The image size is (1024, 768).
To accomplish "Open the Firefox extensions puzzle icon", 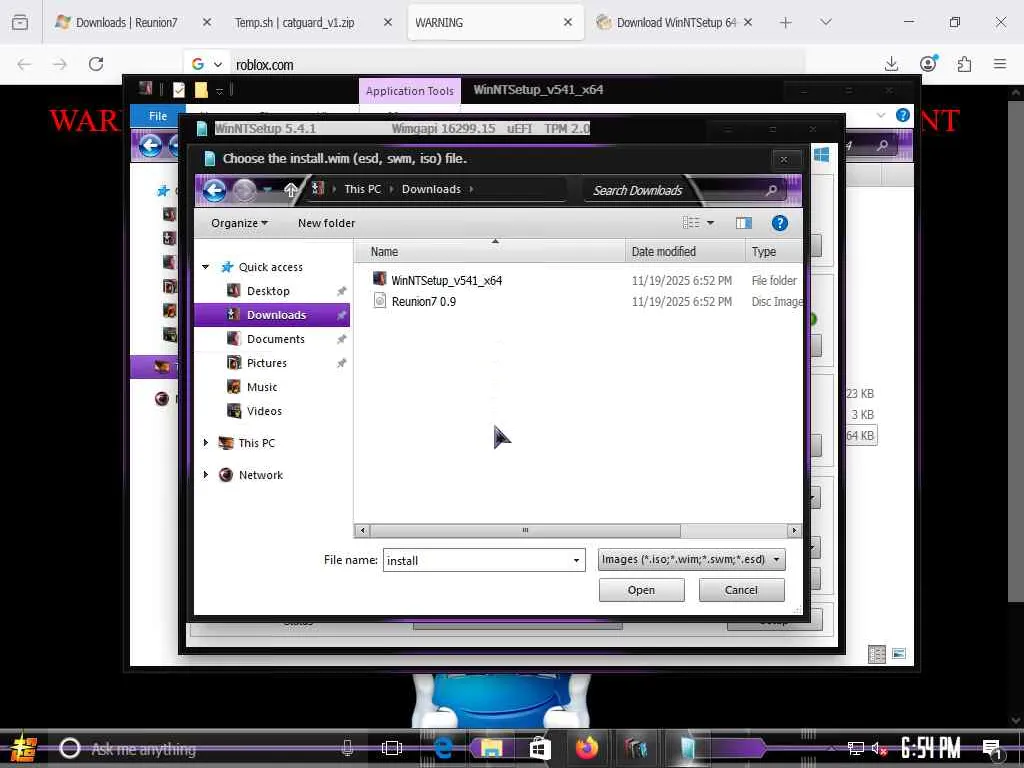I will (x=964, y=64).
